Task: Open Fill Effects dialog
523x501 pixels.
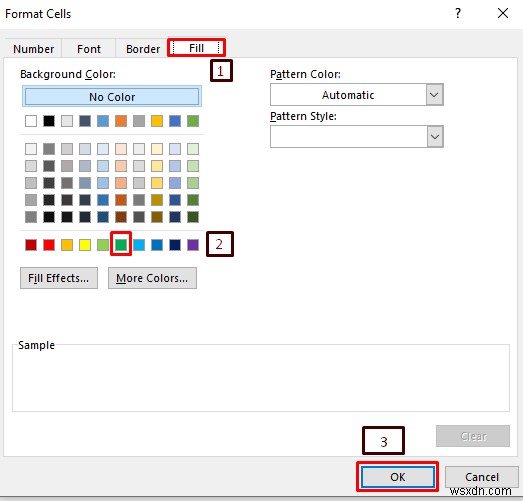Action: coord(59,278)
